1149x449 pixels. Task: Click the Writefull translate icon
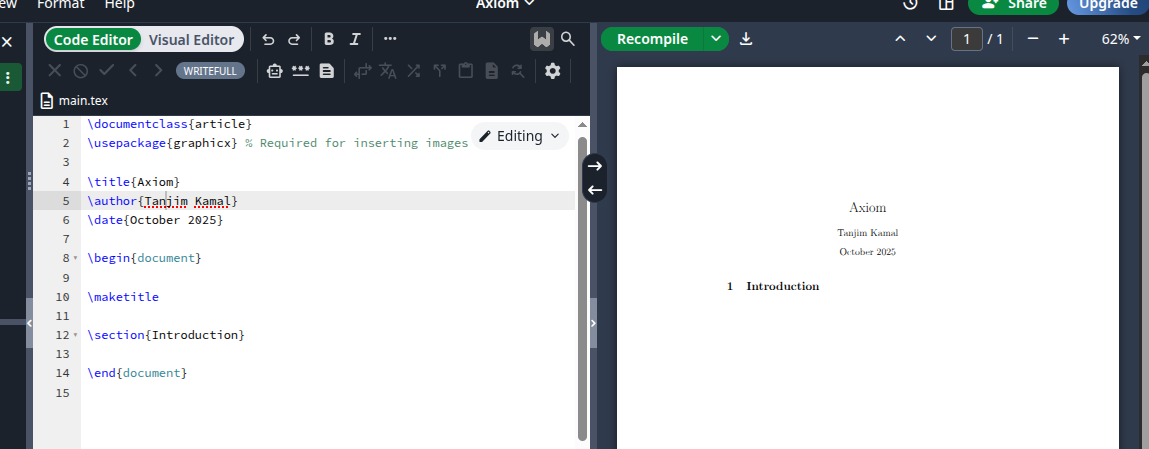388,71
